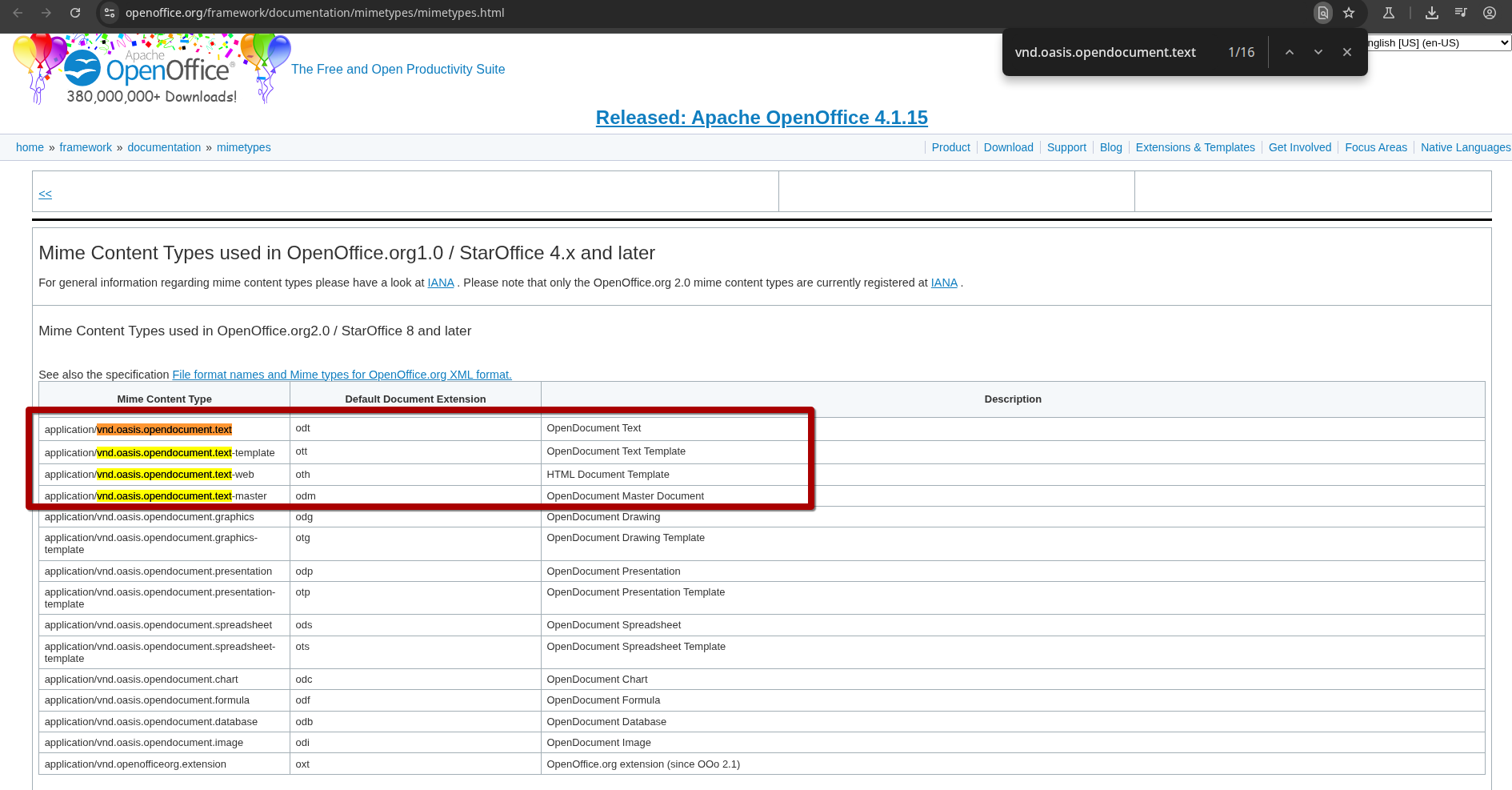Viewport: 1512px width, 790px height.
Task: Reload the page with the refresh icon
Action: (75, 13)
